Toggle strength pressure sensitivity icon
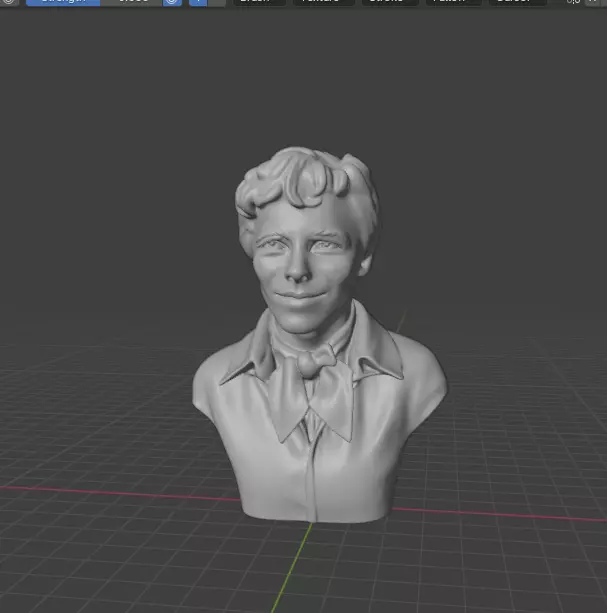The image size is (607, 613). [172, 2]
